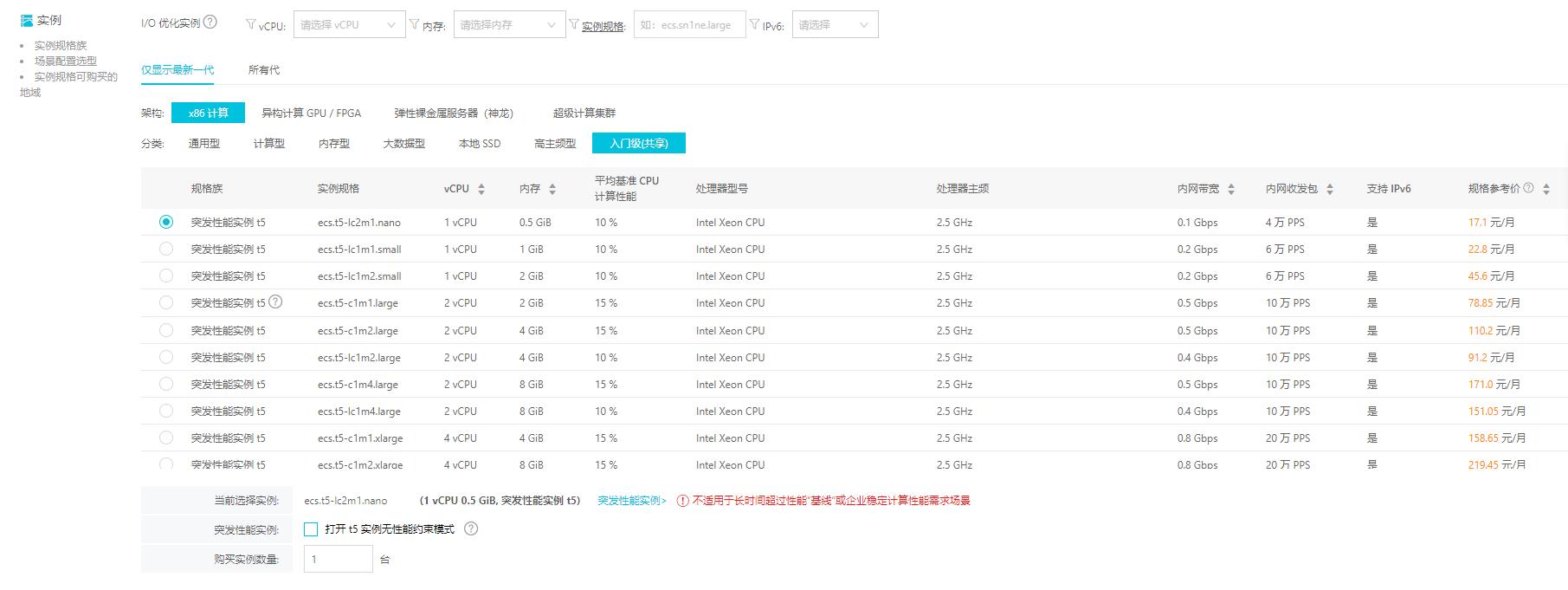Select 异构计算 GPU / FPGA architecture
Image resolution: width=1568 pixels, height=590 pixels.
click(x=312, y=113)
